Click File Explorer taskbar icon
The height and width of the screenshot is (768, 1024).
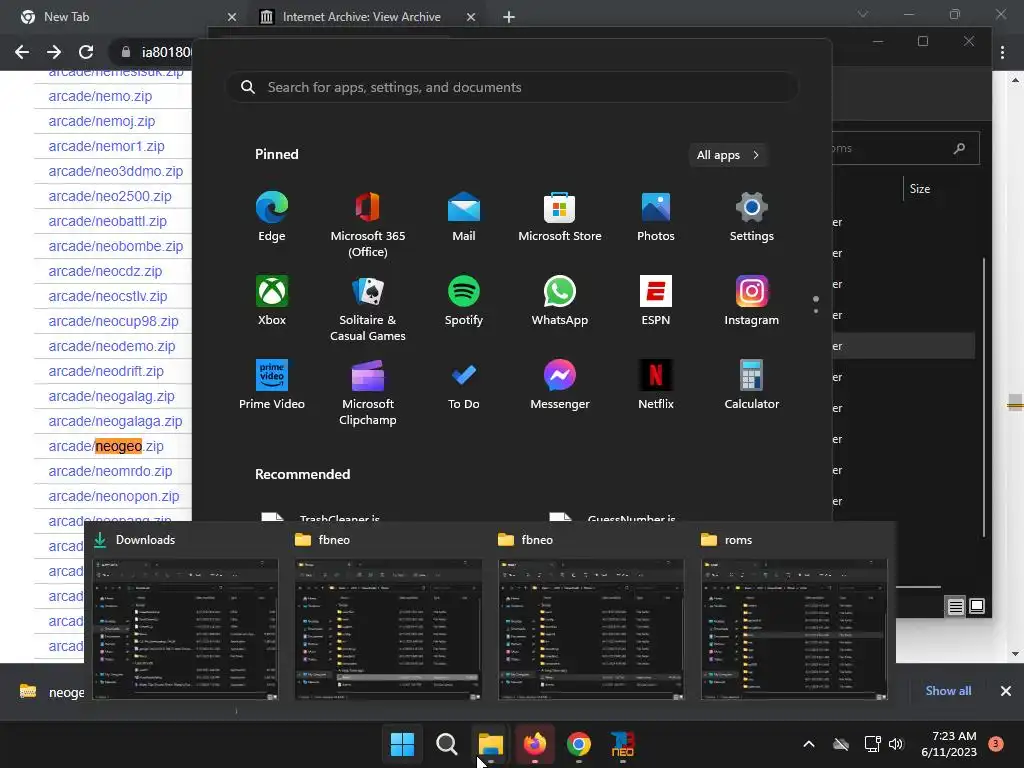click(490, 744)
